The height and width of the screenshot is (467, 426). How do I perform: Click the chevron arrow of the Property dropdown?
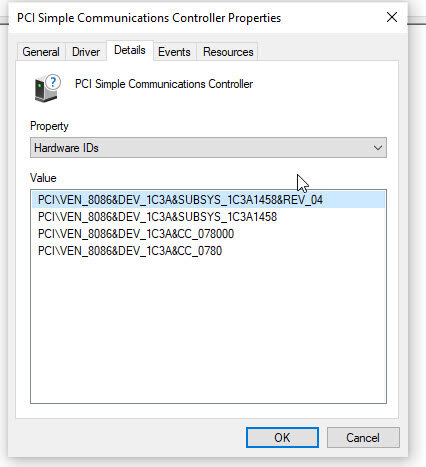pyautogui.click(x=377, y=148)
